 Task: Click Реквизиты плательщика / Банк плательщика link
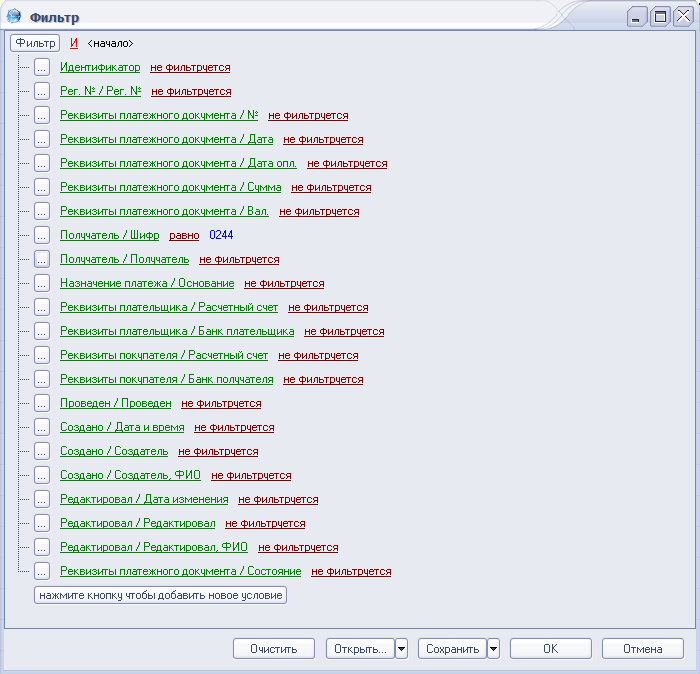[177, 332]
